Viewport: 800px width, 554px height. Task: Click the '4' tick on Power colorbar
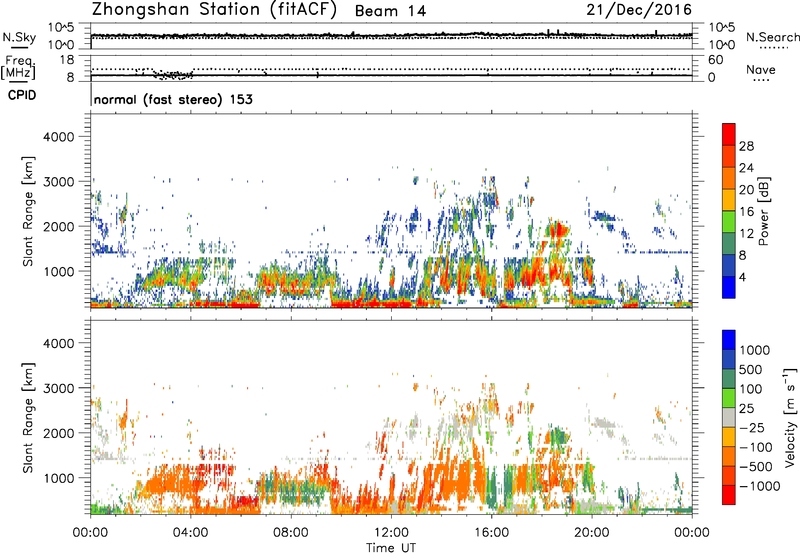[x=742, y=277]
